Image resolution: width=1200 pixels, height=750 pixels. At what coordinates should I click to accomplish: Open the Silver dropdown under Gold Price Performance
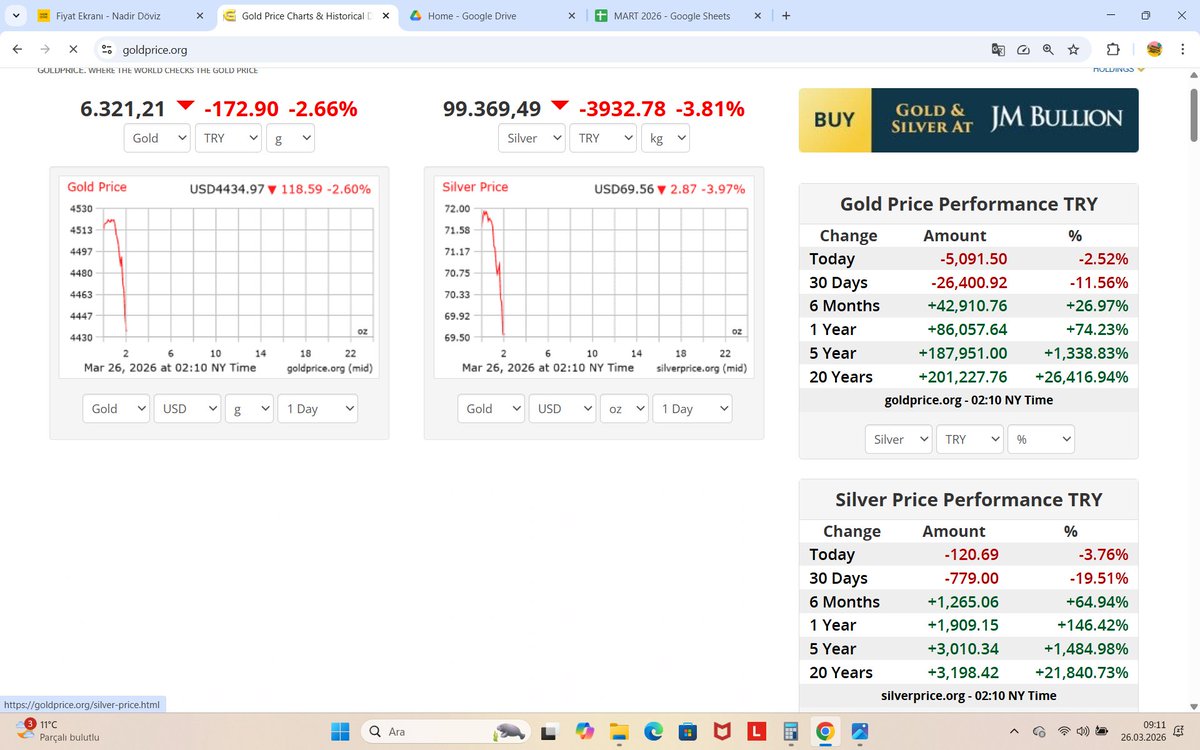[898, 439]
